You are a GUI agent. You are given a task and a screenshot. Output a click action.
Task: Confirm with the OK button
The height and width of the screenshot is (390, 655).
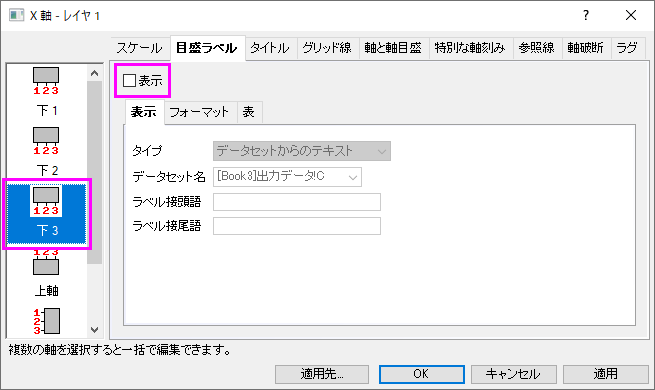pyautogui.click(x=421, y=374)
